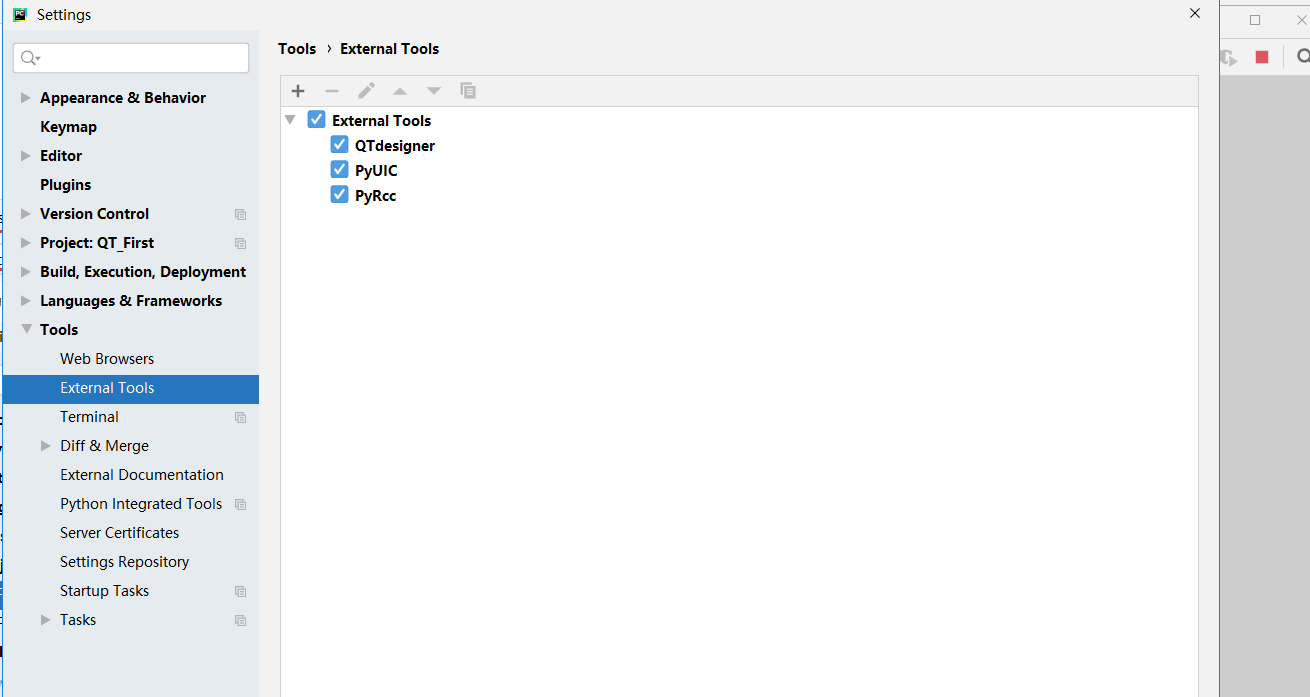This screenshot has width=1310, height=697.
Task: Toggle the PyRcc checkbox
Action: pyautogui.click(x=340, y=194)
